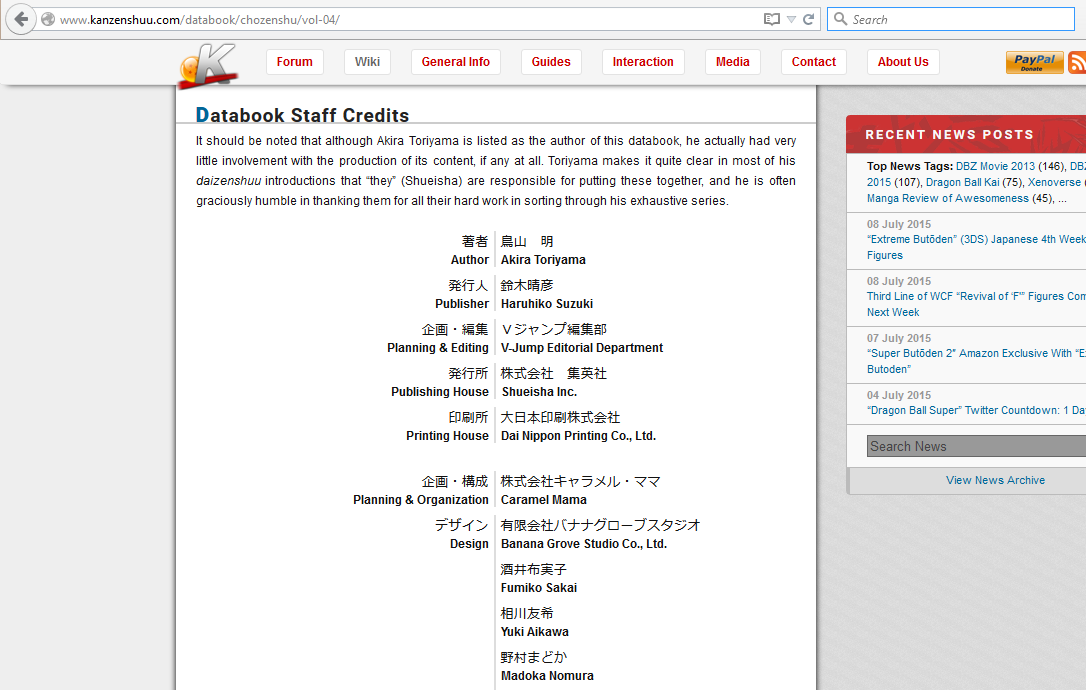Open the General Info menu
The image size is (1086, 690).
tap(456, 62)
